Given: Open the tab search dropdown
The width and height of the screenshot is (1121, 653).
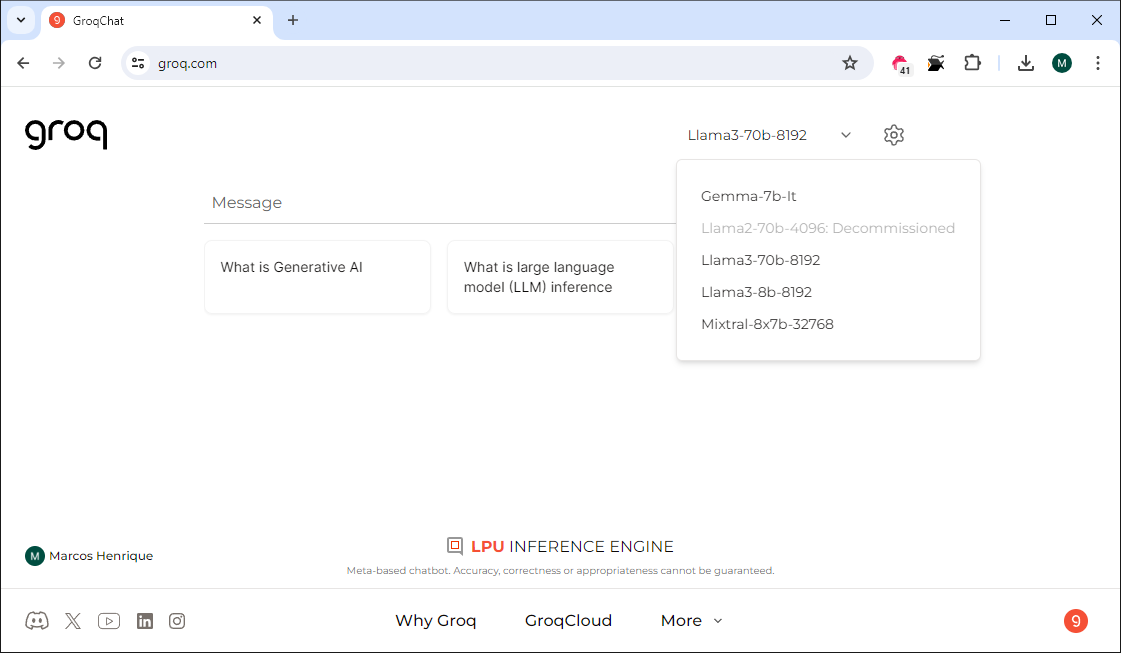Looking at the screenshot, I should [x=21, y=20].
